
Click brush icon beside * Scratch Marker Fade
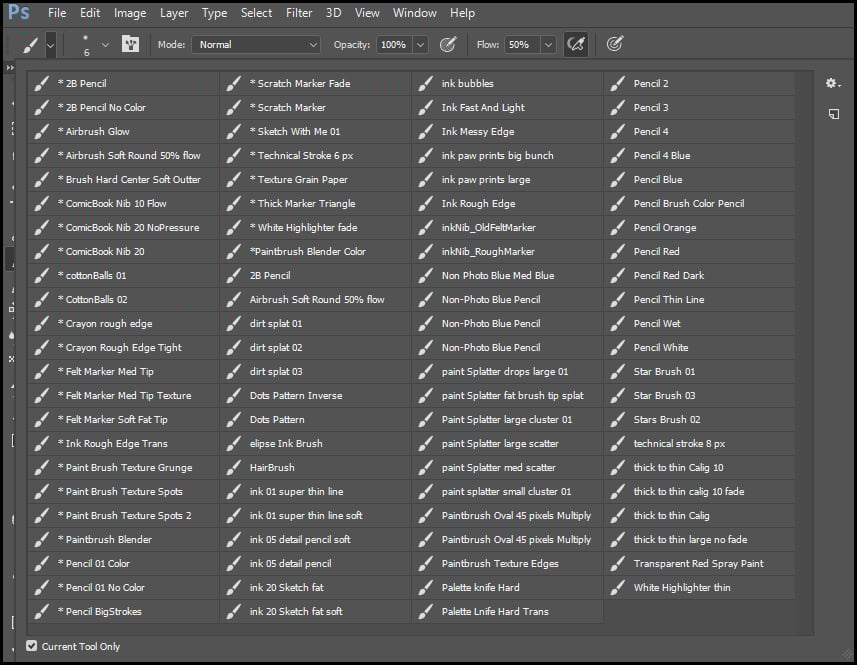(233, 84)
